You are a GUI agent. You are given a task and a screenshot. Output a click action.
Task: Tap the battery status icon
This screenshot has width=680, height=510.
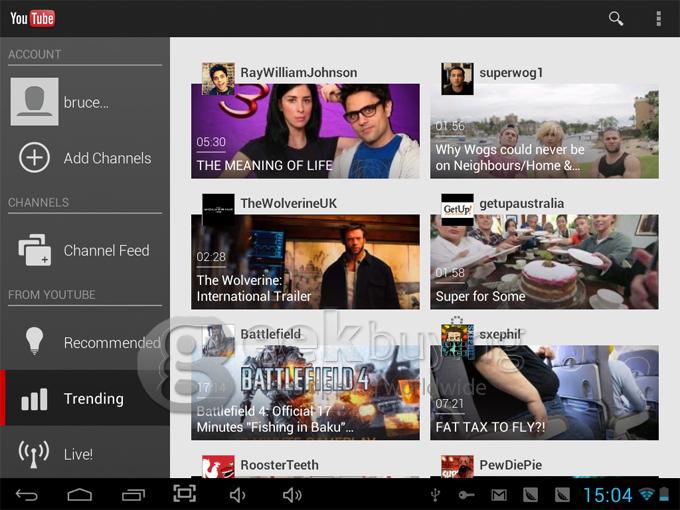(664, 494)
